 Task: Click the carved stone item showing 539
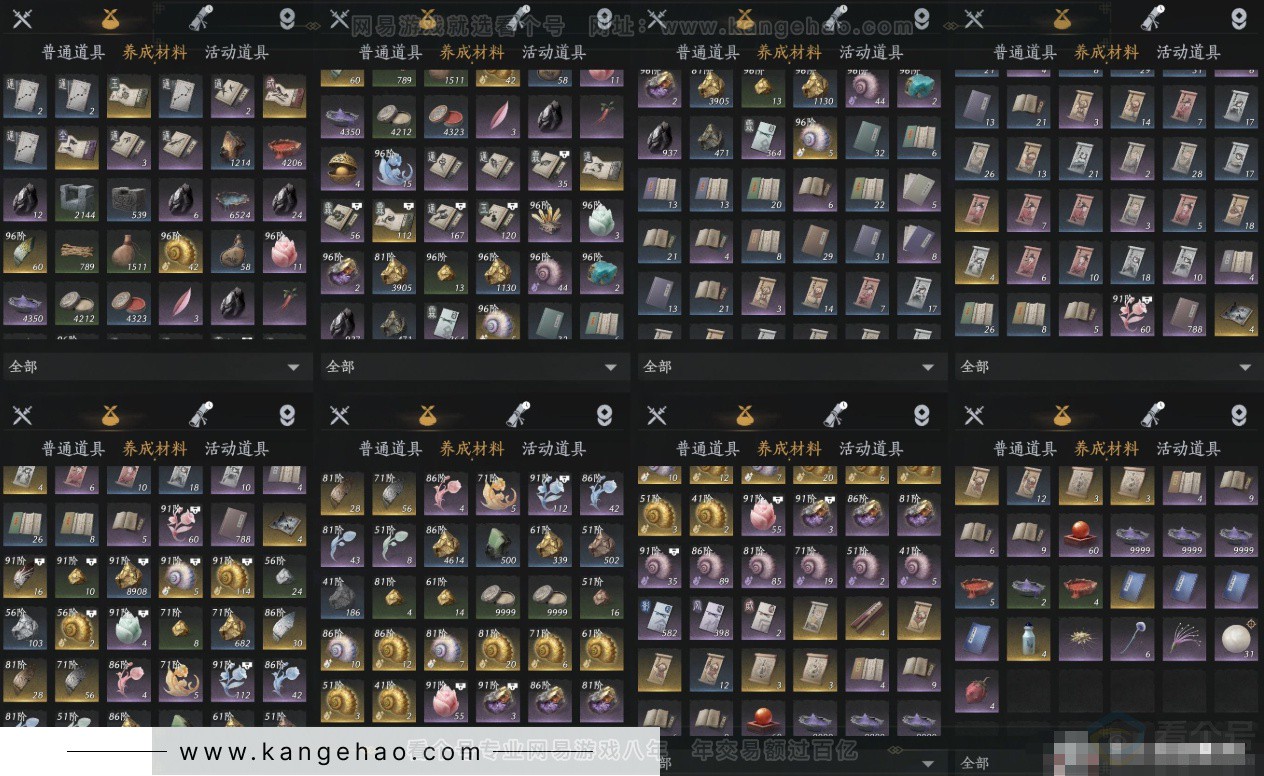coord(128,200)
